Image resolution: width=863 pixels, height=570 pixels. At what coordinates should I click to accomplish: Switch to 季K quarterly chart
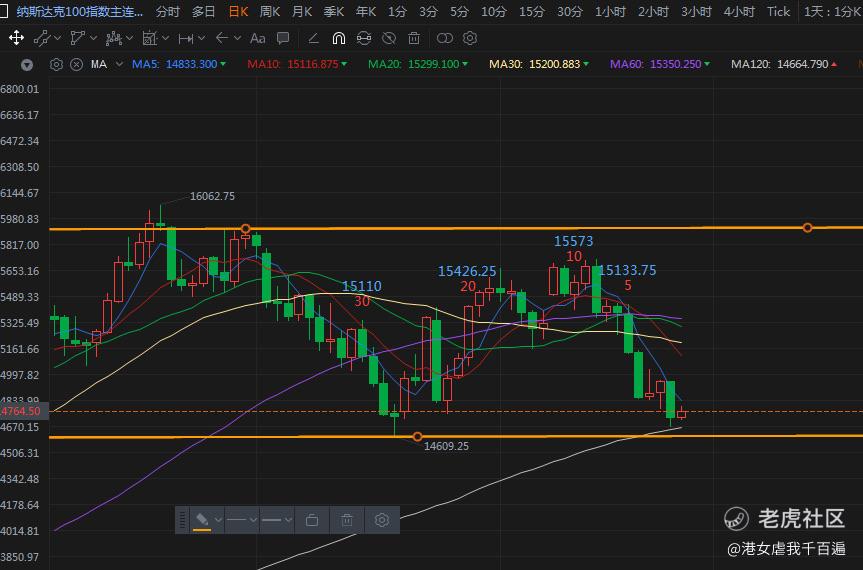point(334,12)
